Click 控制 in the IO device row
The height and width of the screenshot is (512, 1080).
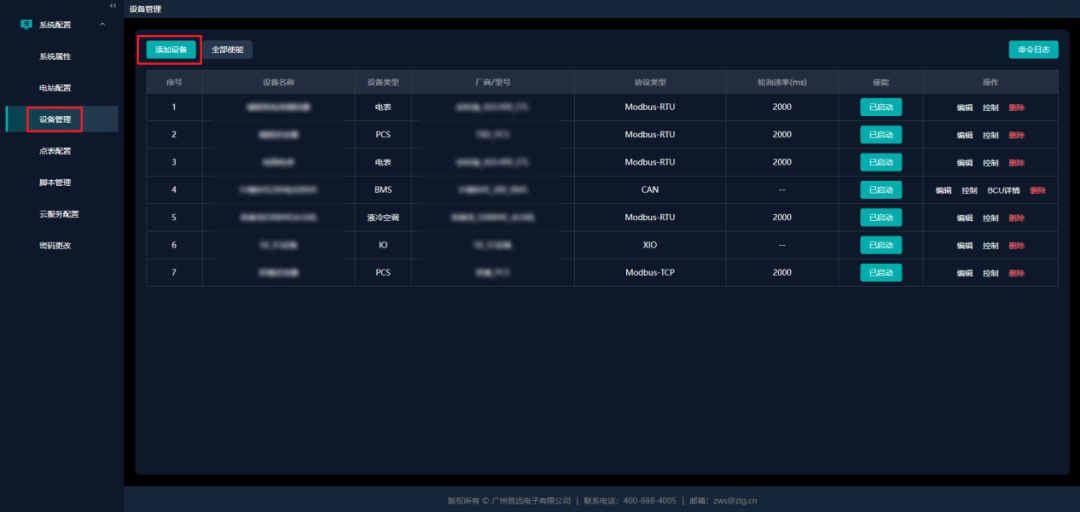(990, 245)
